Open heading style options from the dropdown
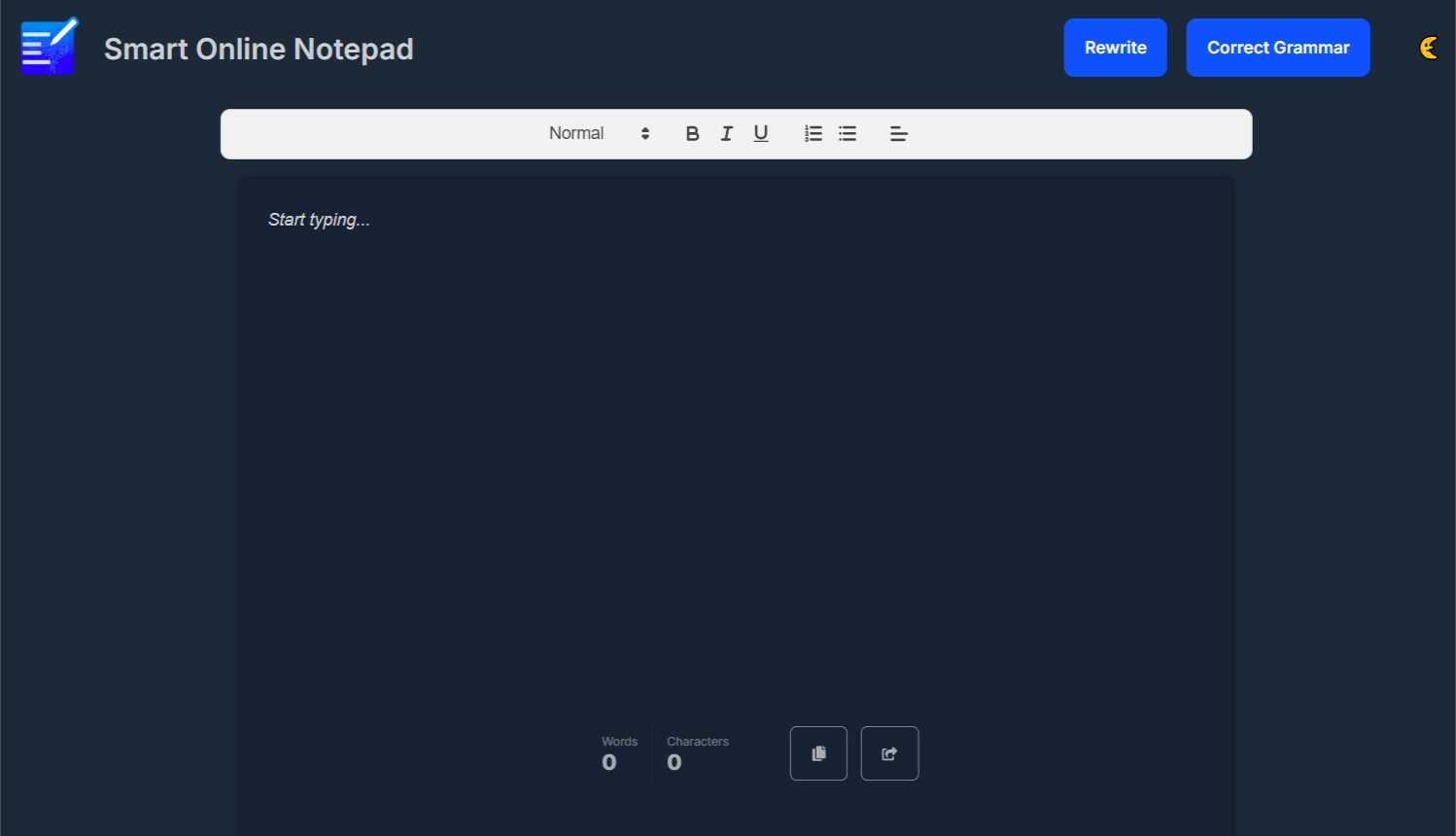This screenshot has height=836, width=1456. [593, 133]
